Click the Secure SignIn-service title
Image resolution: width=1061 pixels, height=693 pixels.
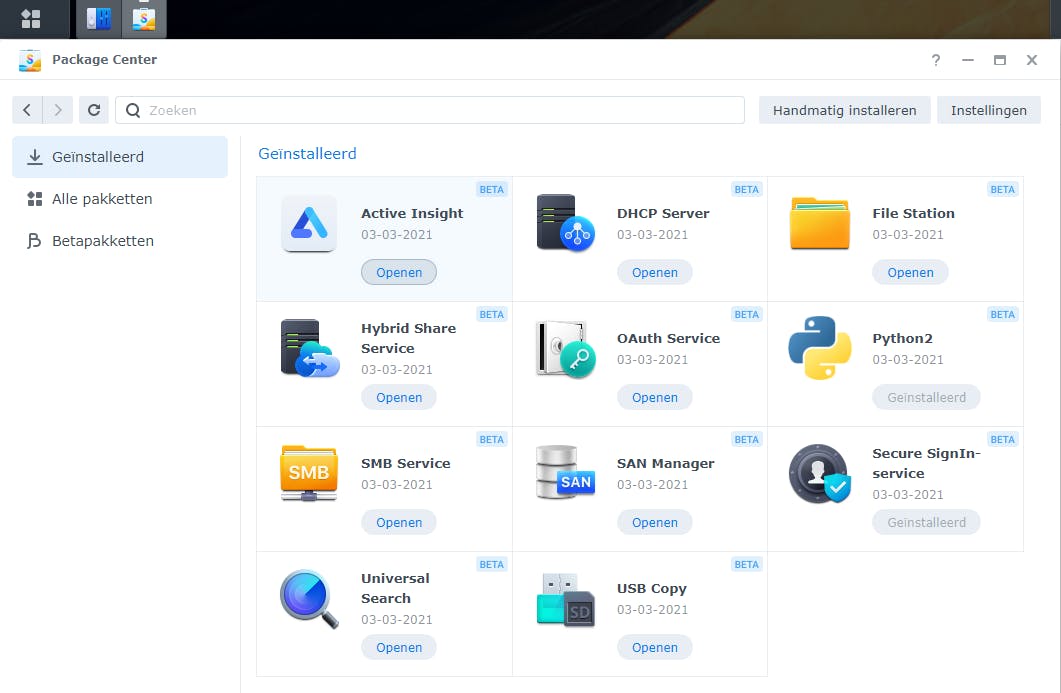[x=926, y=464]
